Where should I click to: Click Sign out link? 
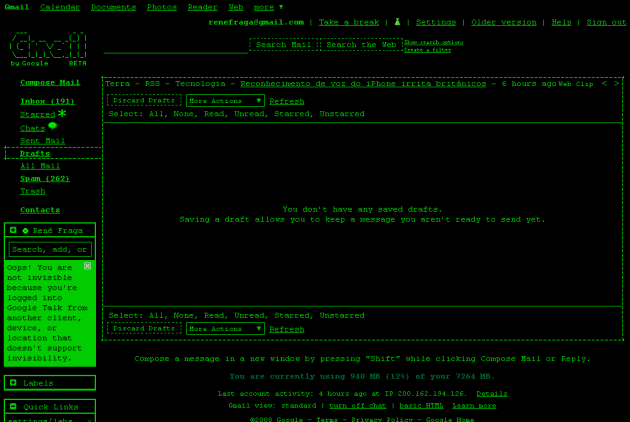[606, 22]
